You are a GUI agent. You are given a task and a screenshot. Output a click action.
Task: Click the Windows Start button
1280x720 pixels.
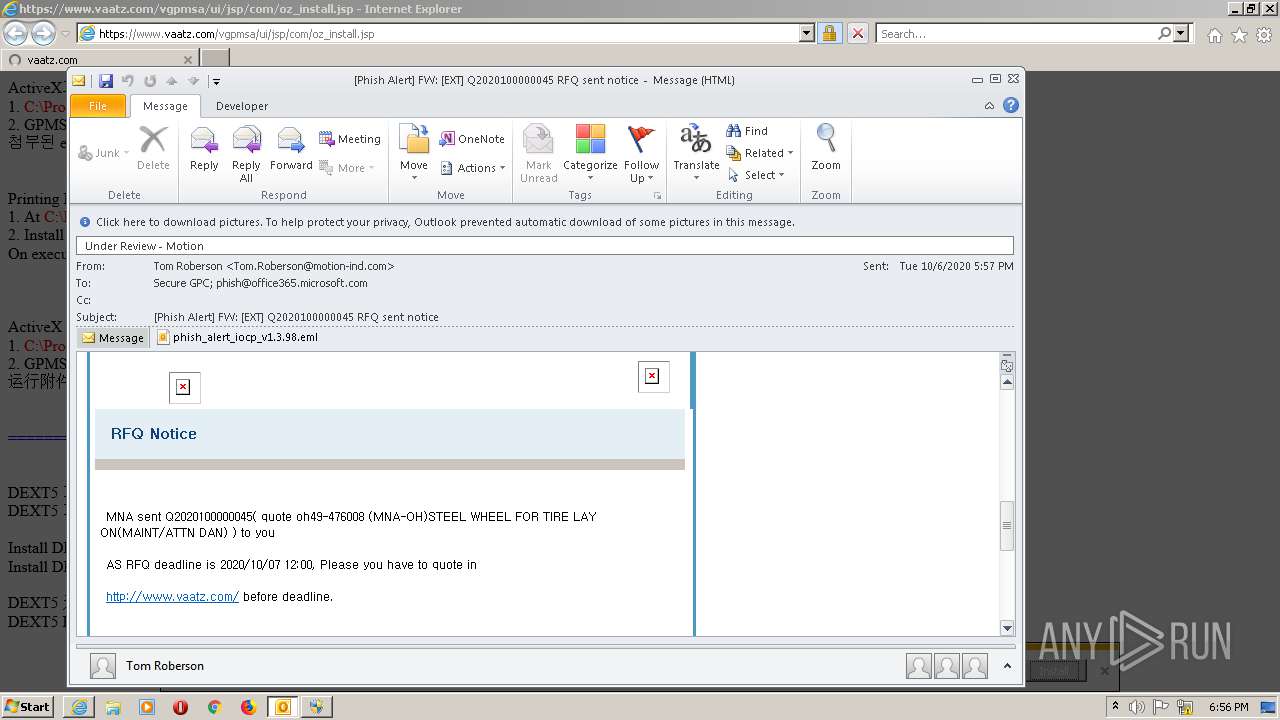point(27,707)
